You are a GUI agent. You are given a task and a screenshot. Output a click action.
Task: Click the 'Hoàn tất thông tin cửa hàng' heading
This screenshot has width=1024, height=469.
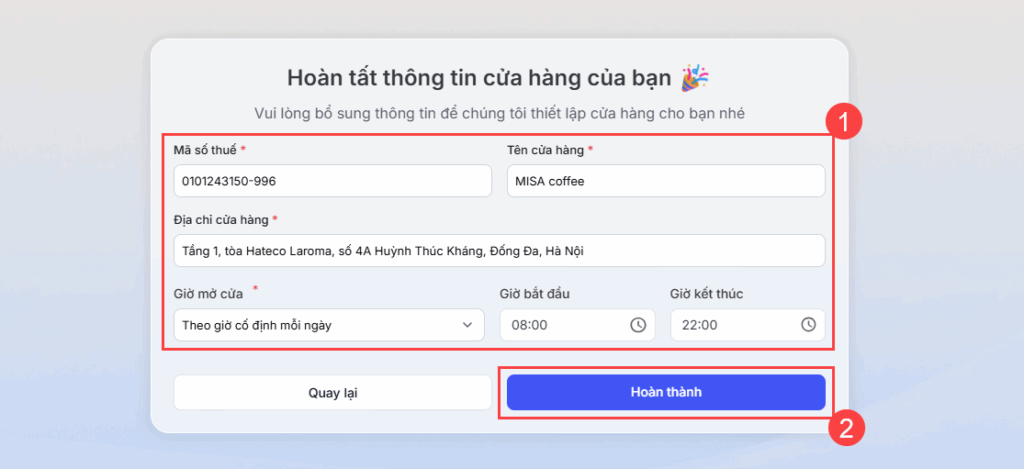click(x=478, y=78)
